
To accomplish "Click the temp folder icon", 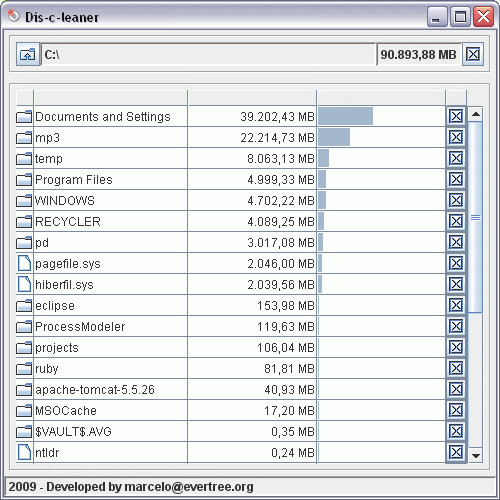I will [24, 159].
